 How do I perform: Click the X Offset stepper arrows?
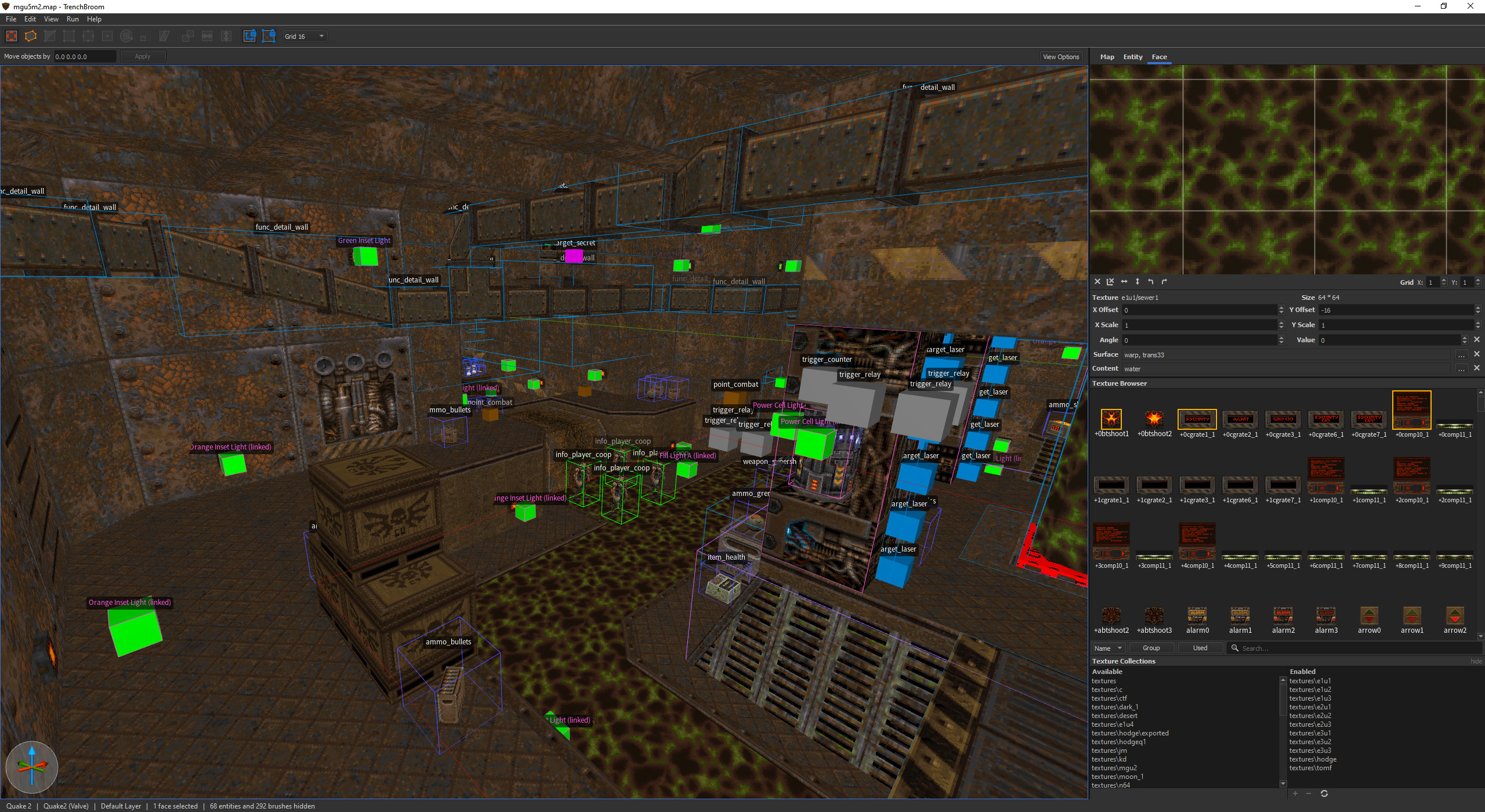click(1281, 310)
